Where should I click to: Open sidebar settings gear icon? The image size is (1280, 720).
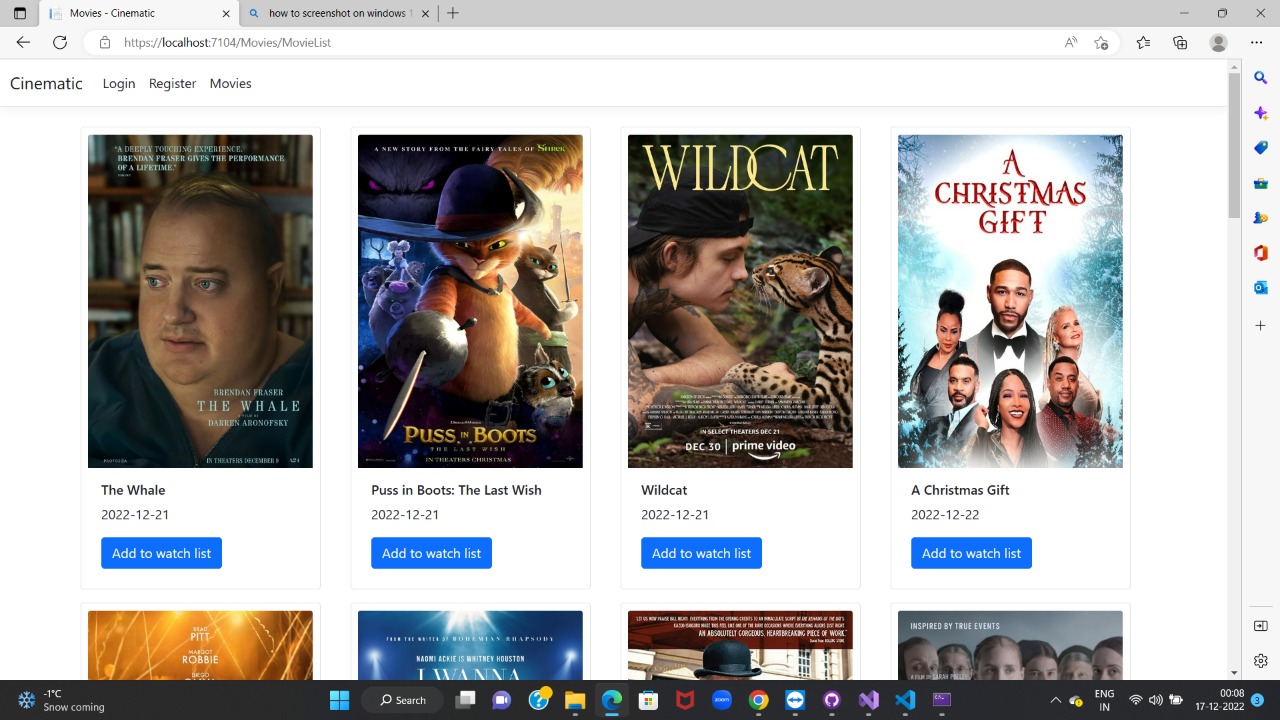coord(1260,661)
